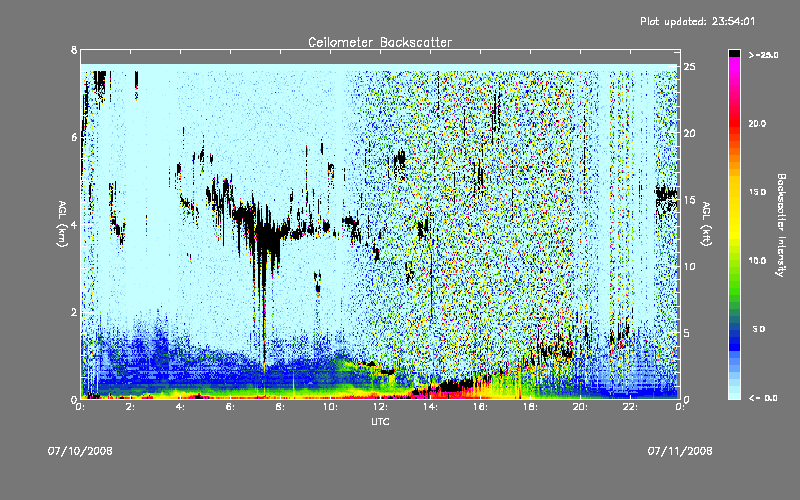
Task: Click the 'AGL (kft)' right axis label
Action: tap(706, 224)
